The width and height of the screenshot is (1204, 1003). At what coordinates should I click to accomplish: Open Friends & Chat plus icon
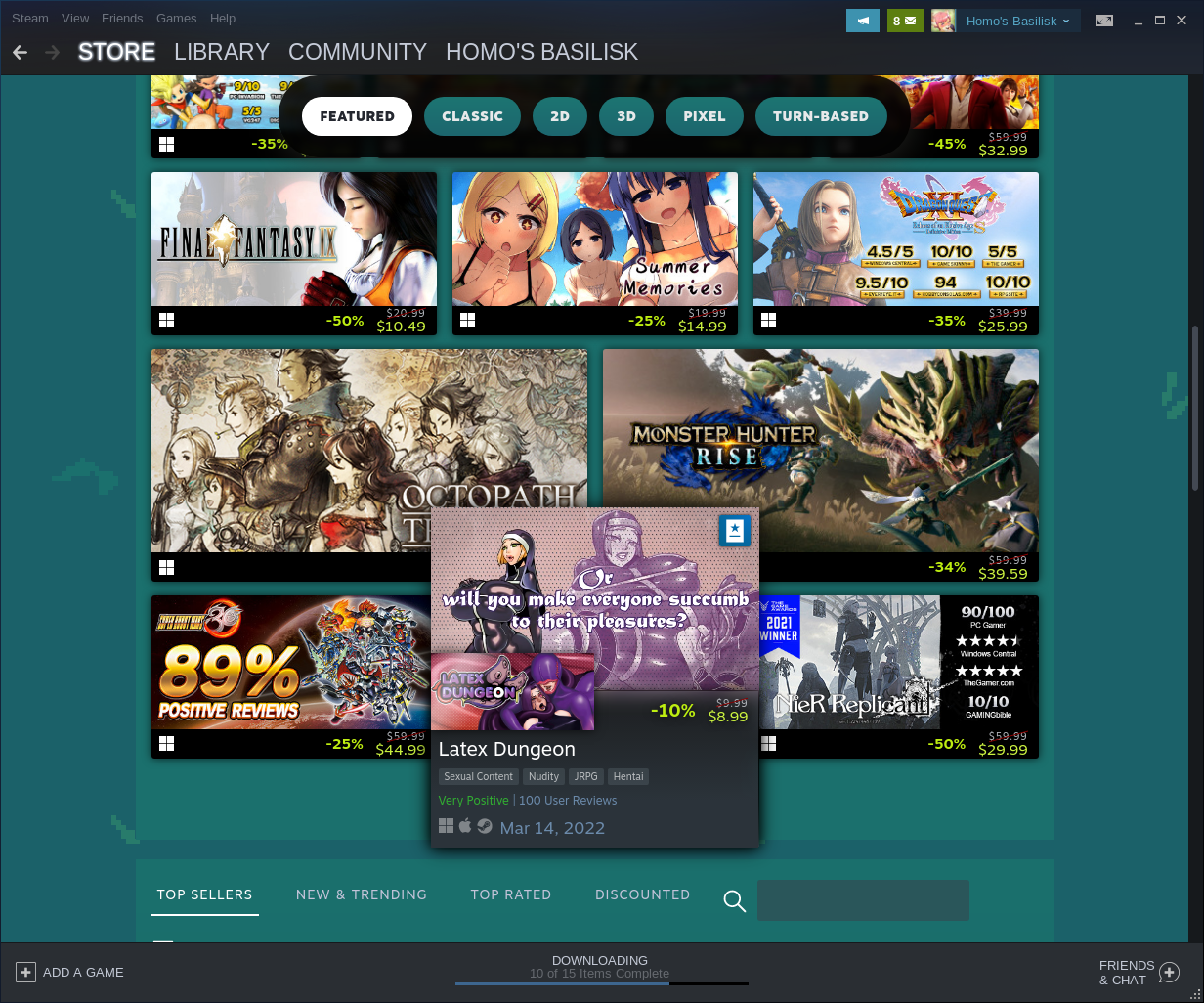click(x=1169, y=972)
